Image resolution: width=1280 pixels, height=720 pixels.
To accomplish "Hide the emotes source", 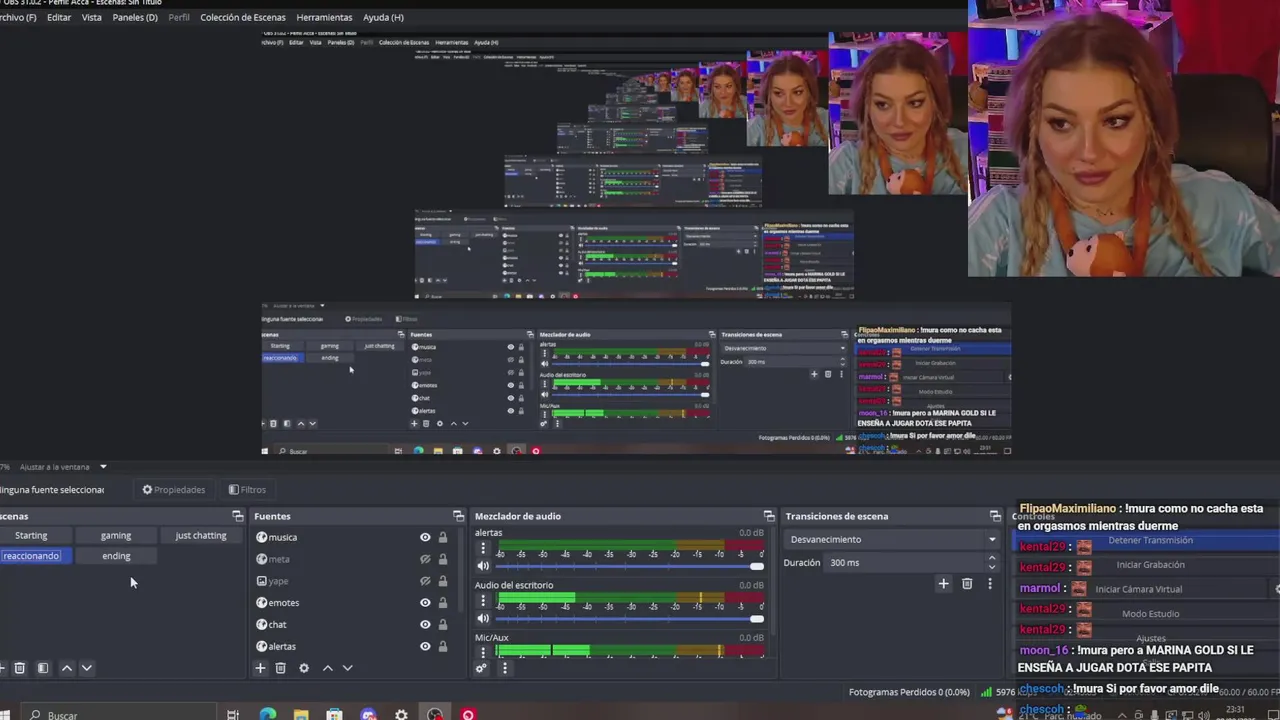I will 425,603.
